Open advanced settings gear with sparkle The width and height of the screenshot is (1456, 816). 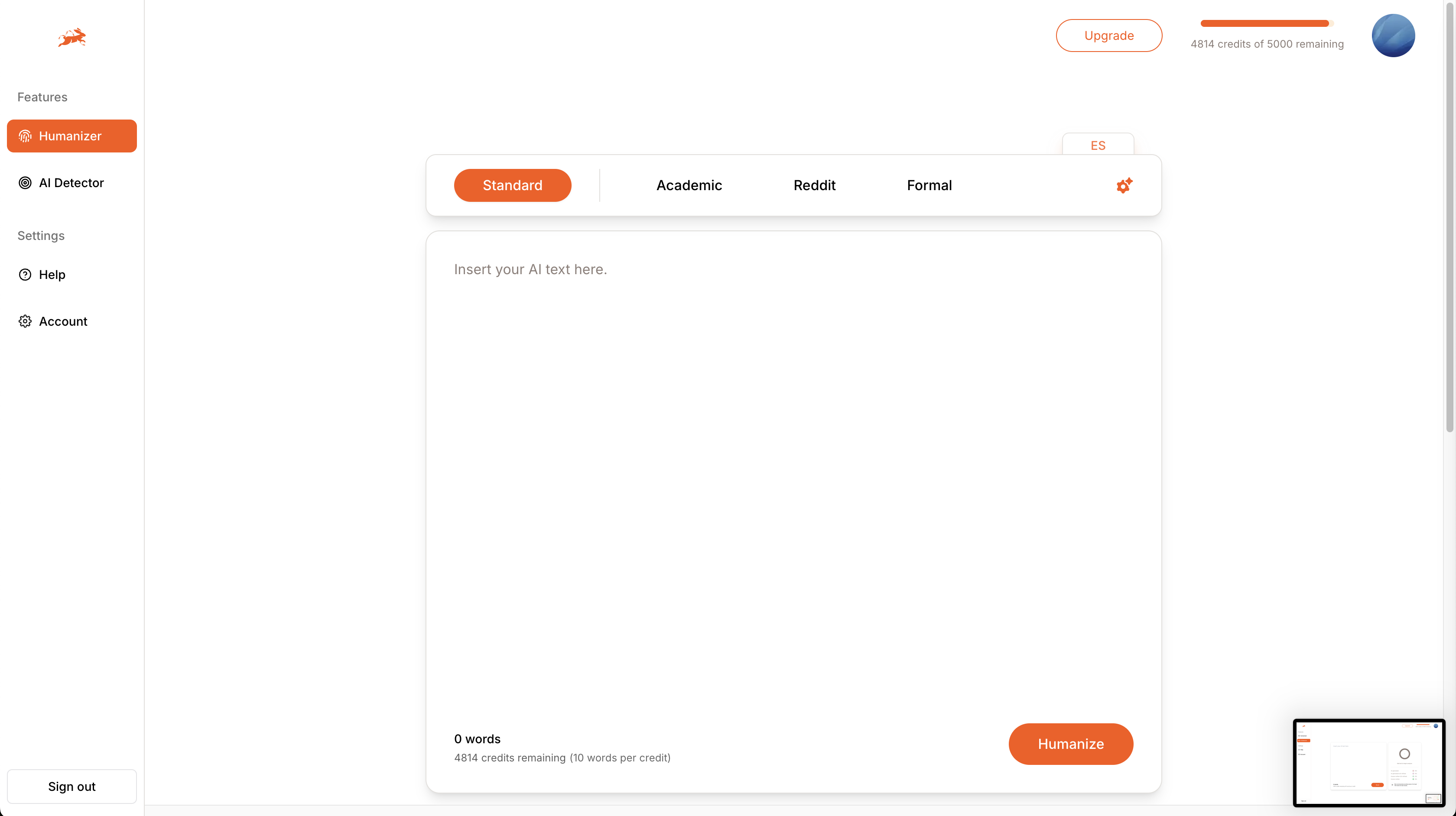coord(1124,185)
